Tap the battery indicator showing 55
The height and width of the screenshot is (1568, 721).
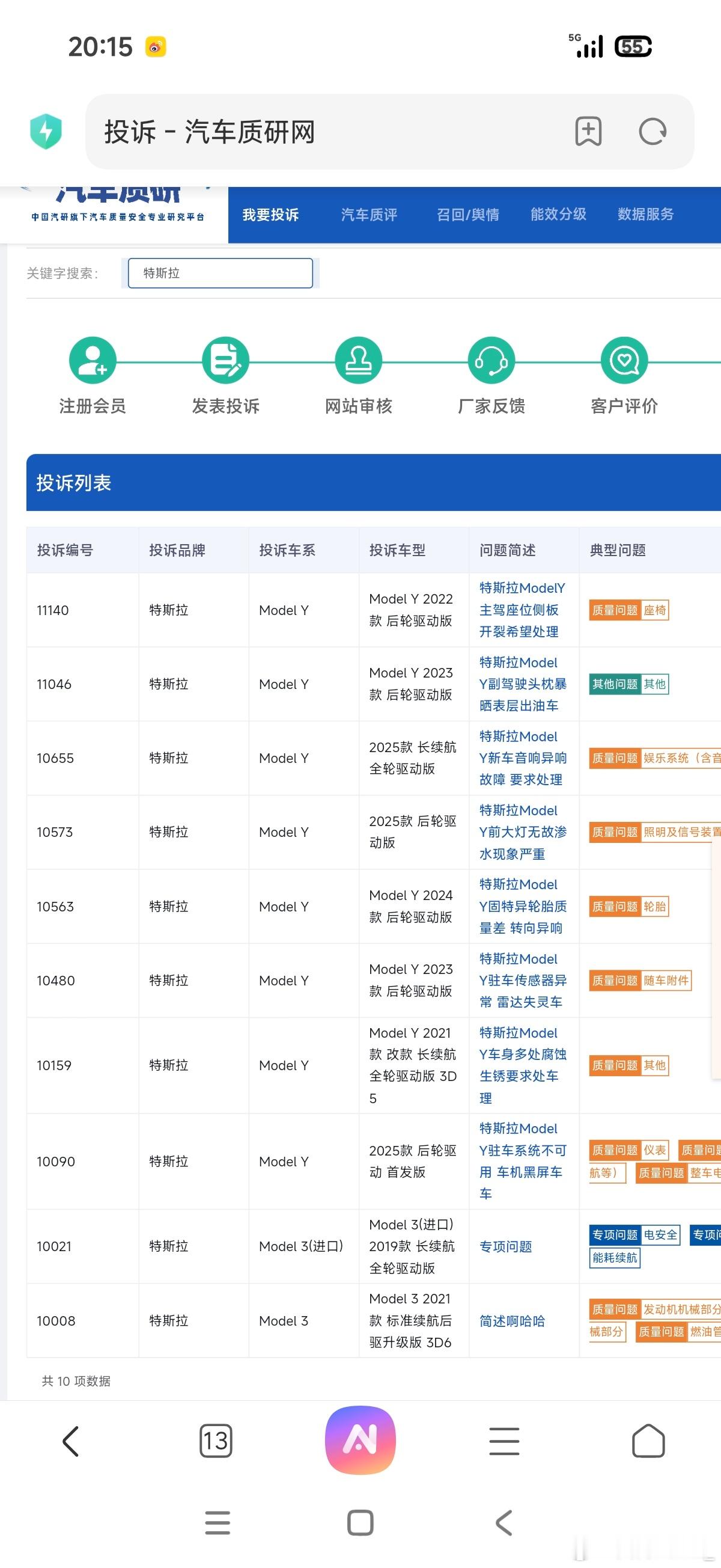tap(633, 47)
